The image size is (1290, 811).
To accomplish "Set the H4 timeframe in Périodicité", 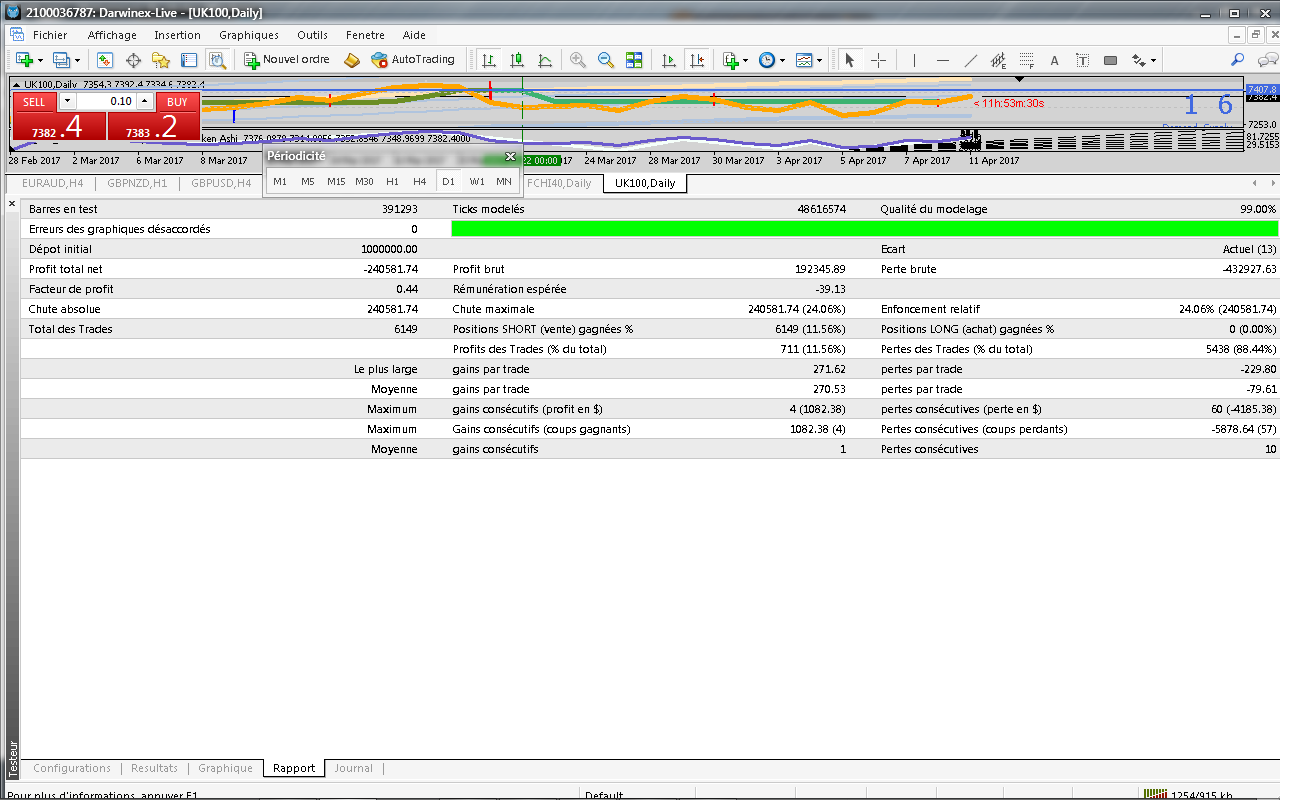I will pyautogui.click(x=420, y=181).
